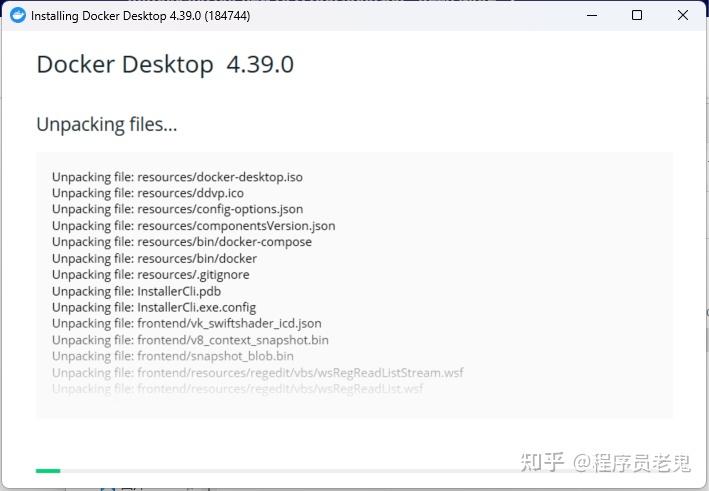
Task: Select the wsRegReadListStream.wsf log line
Action: [258, 373]
